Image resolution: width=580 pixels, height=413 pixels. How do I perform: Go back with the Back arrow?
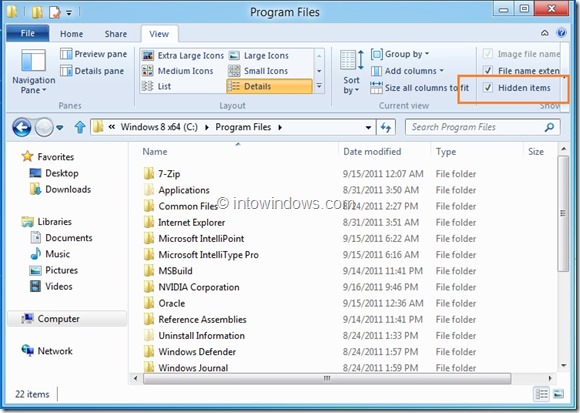21,128
